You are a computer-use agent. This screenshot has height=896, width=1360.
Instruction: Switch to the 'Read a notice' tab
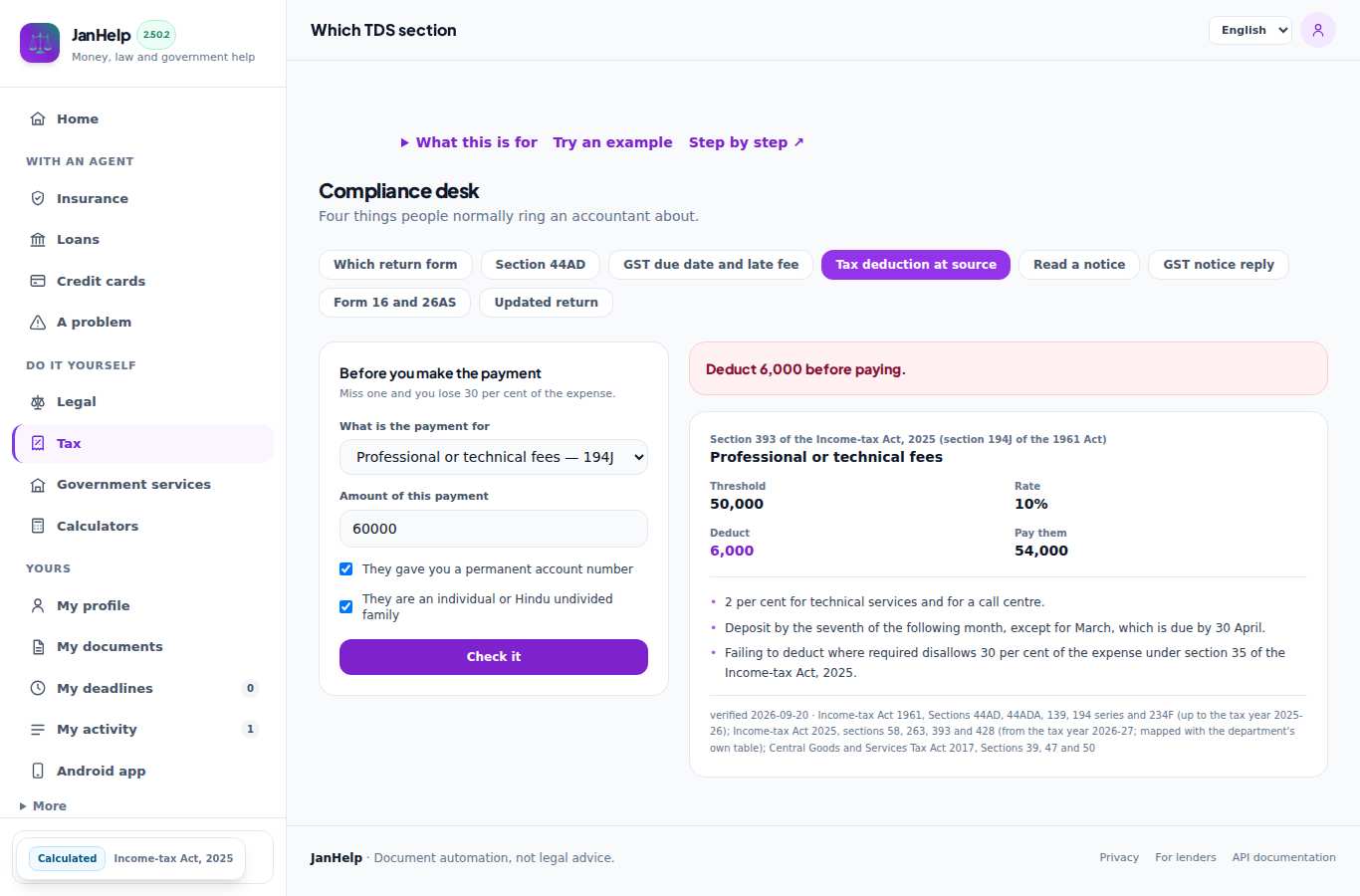(1079, 265)
